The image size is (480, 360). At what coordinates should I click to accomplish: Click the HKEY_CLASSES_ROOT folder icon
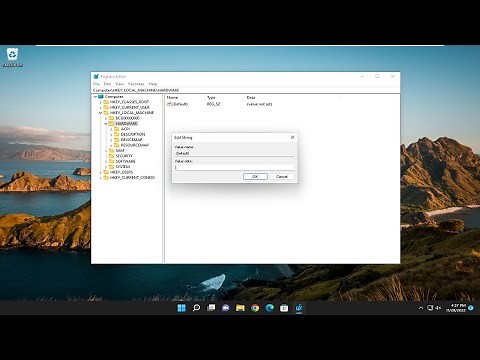(106, 102)
